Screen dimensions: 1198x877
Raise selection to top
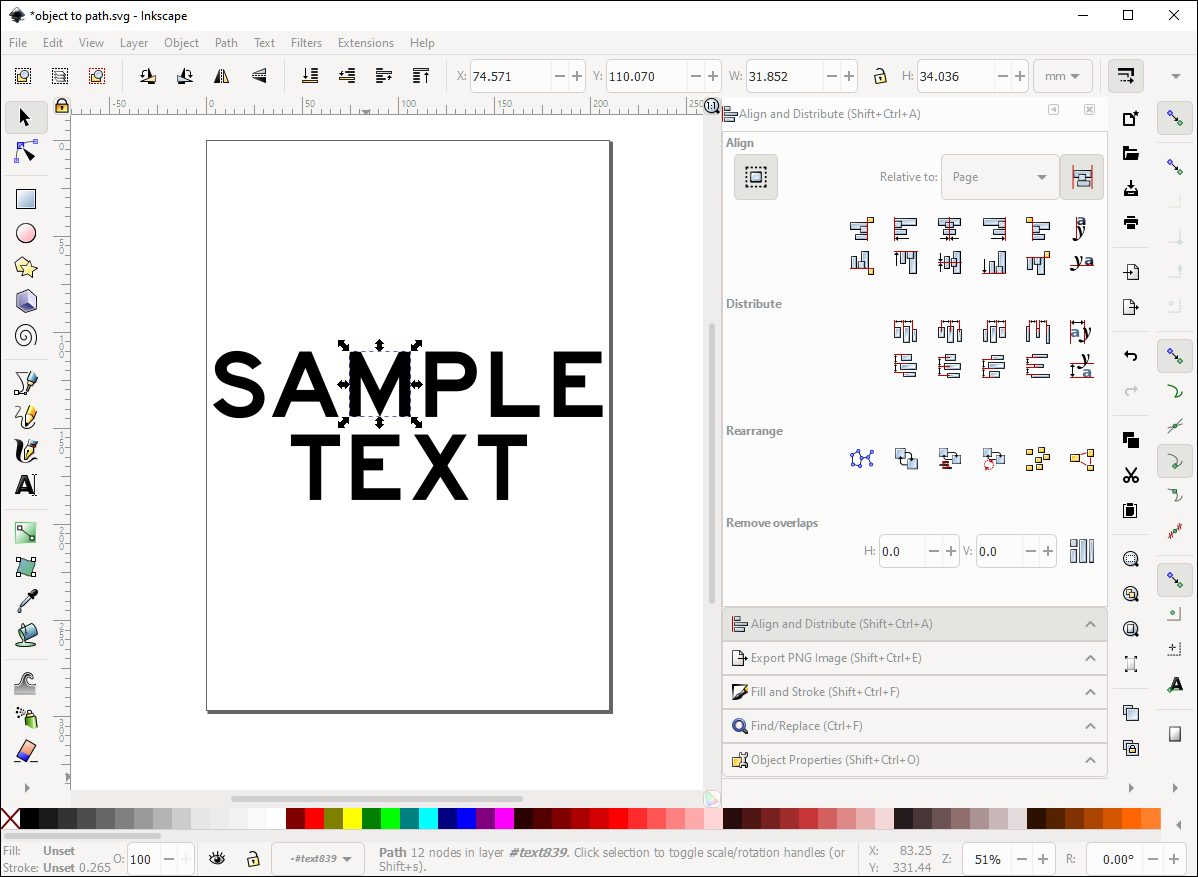pos(421,76)
